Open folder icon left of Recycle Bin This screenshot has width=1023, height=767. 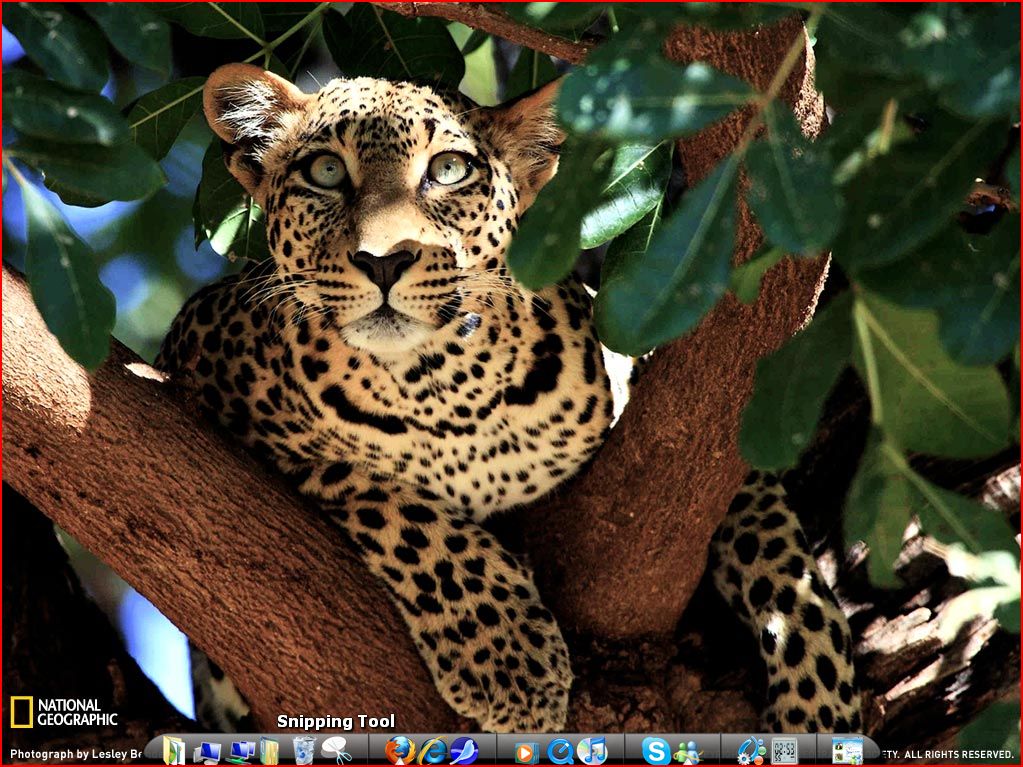(x=270, y=750)
